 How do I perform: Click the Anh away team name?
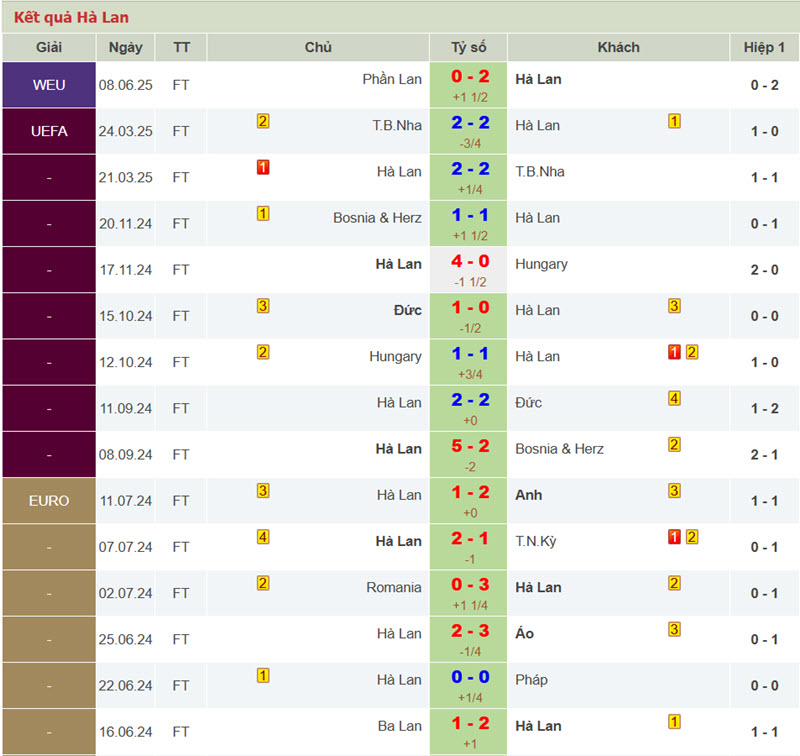tap(529, 495)
